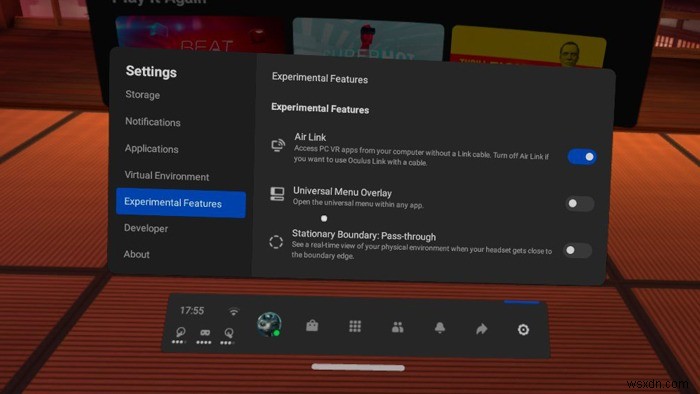Open Virtual Environment settings

(x=167, y=176)
